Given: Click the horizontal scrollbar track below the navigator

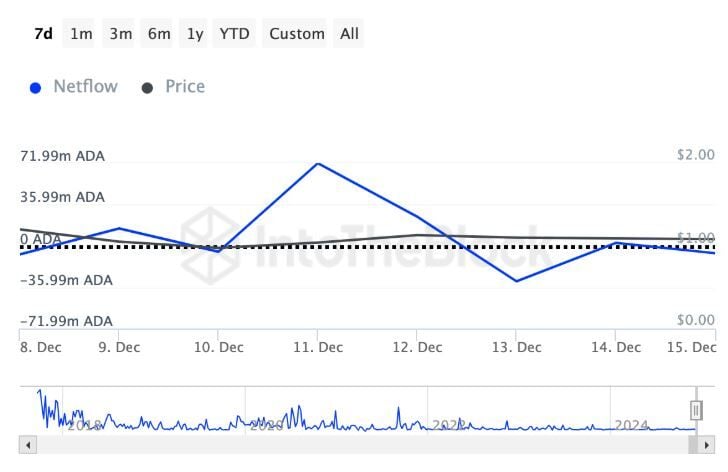Looking at the screenshot, I should (x=360, y=444).
